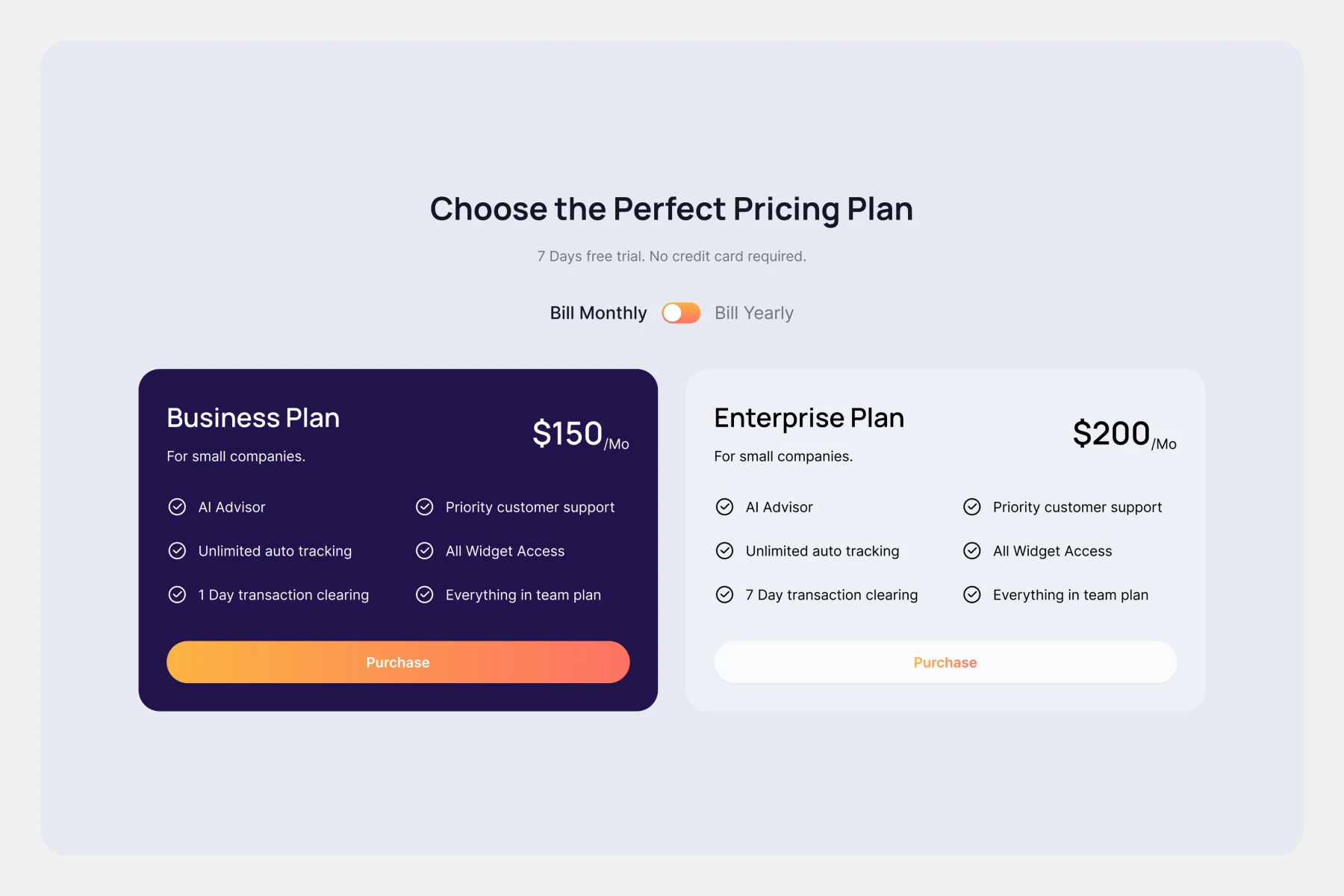
Task: Click the Enterprise Plan title
Action: tap(809, 418)
